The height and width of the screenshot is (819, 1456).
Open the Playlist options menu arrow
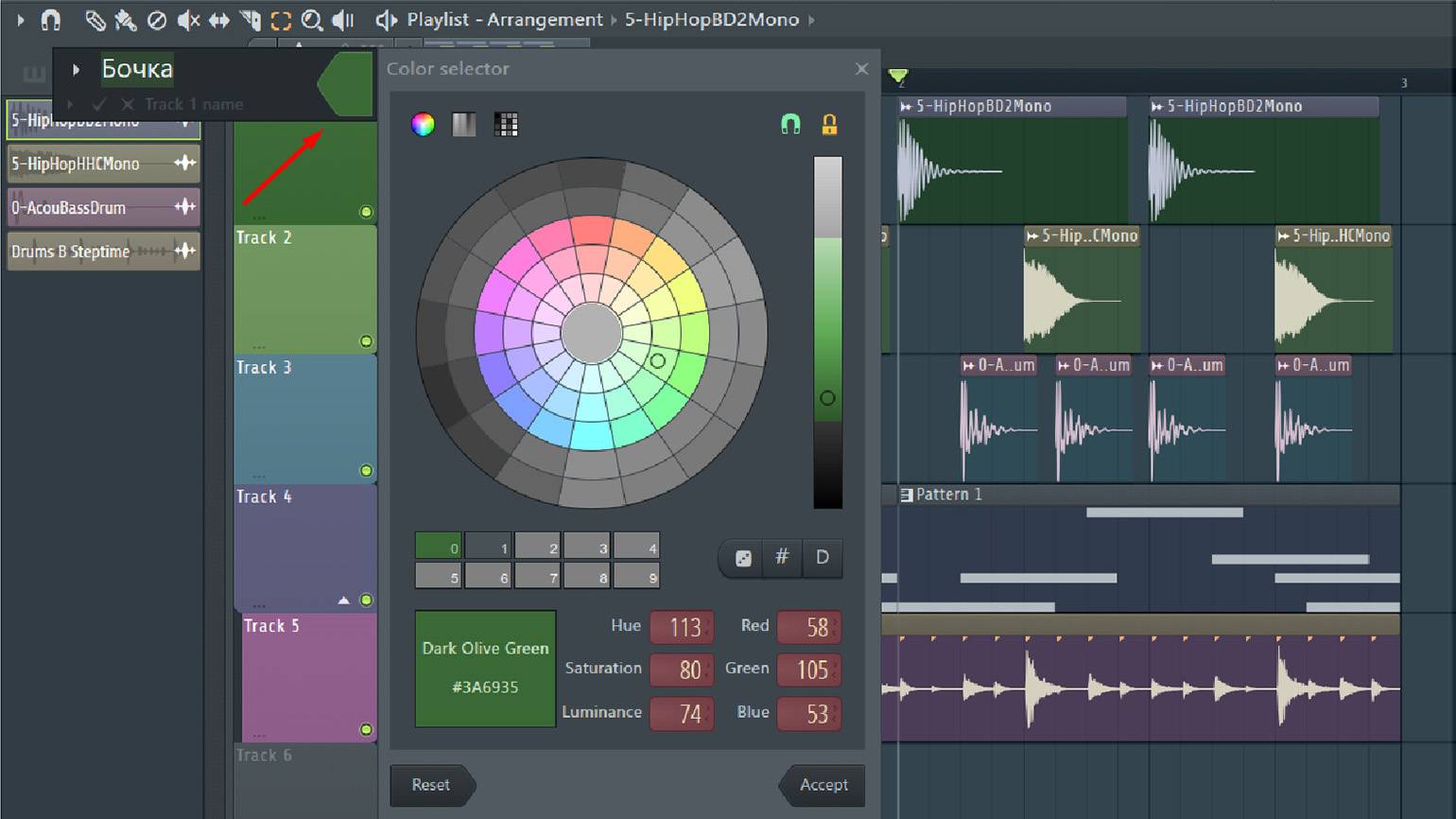[x=21, y=19]
